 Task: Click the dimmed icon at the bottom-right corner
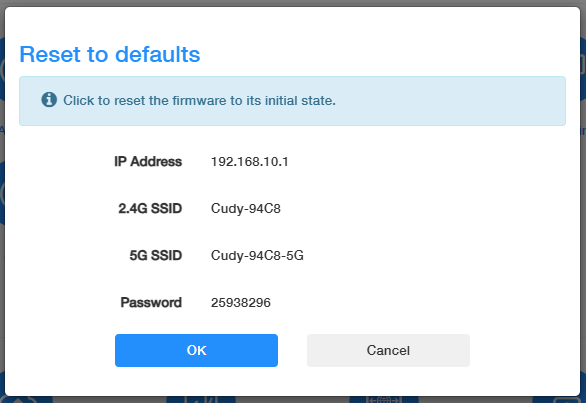point(564,400)
